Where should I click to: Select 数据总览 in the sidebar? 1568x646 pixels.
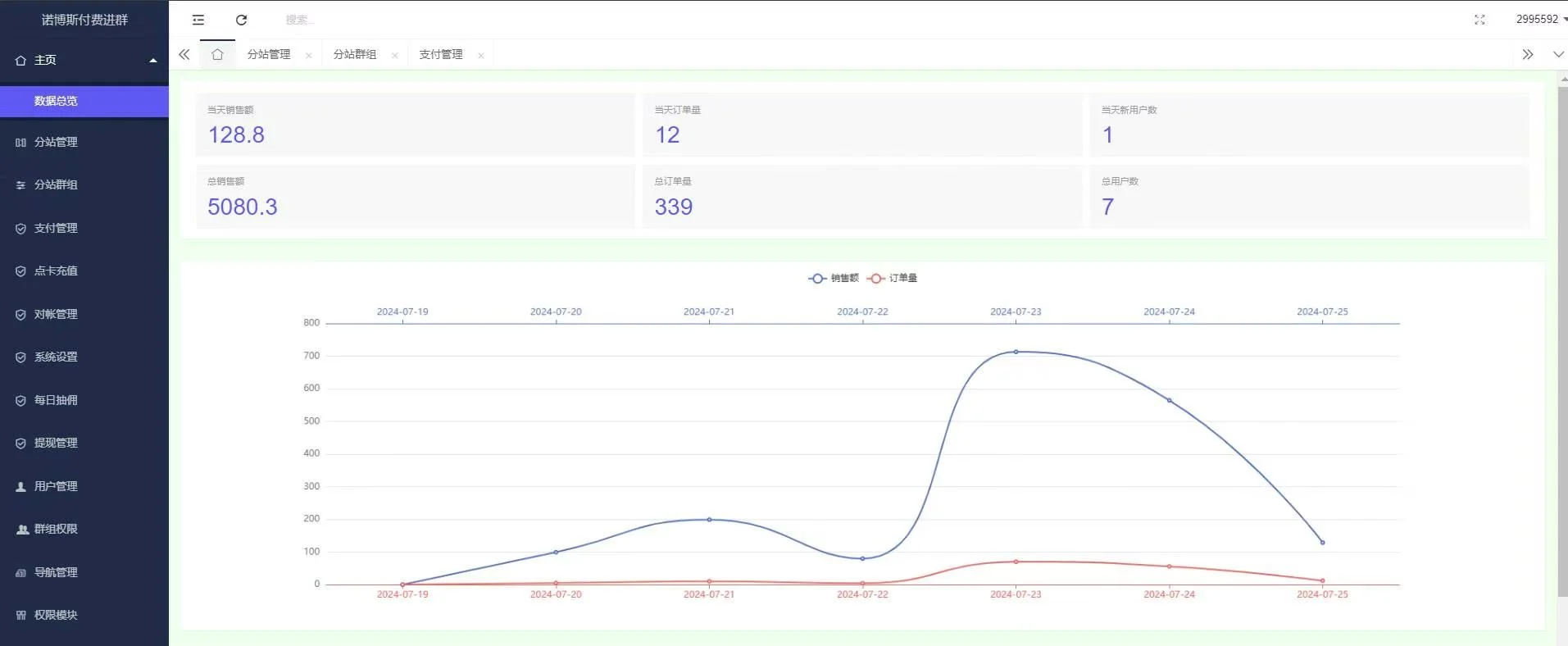coord(84,101)
